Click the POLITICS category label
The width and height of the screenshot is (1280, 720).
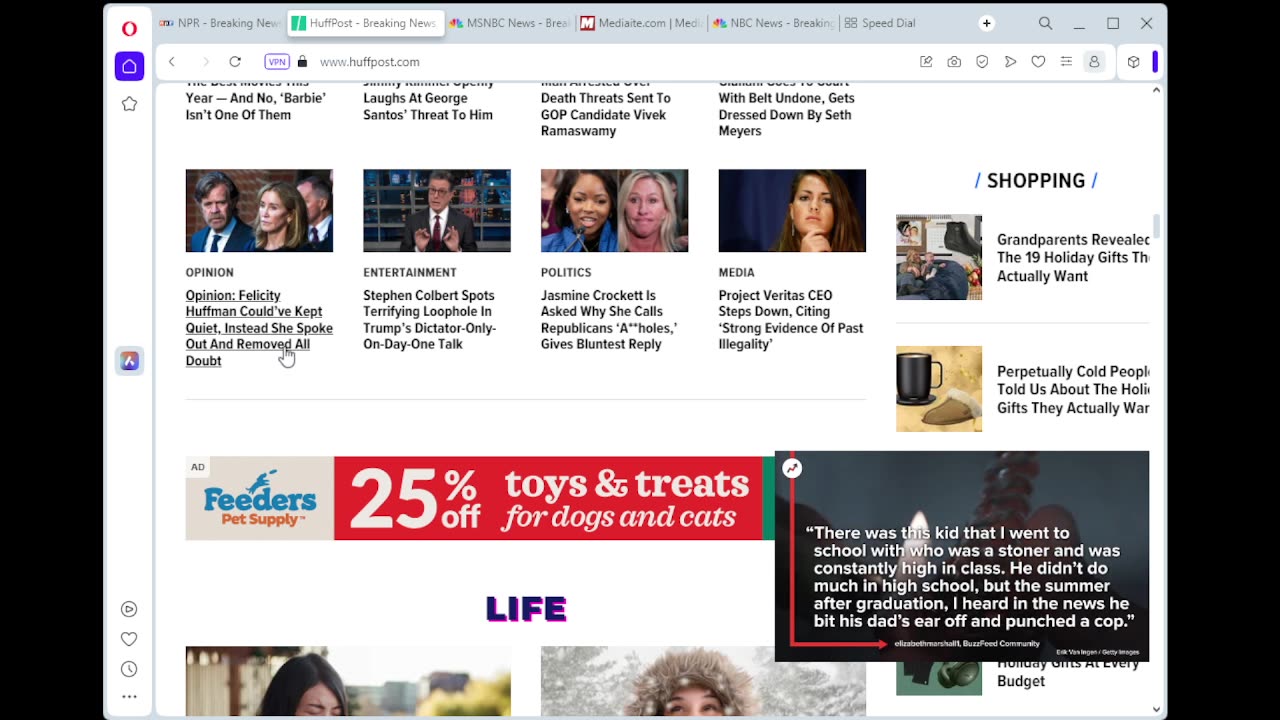566,272
